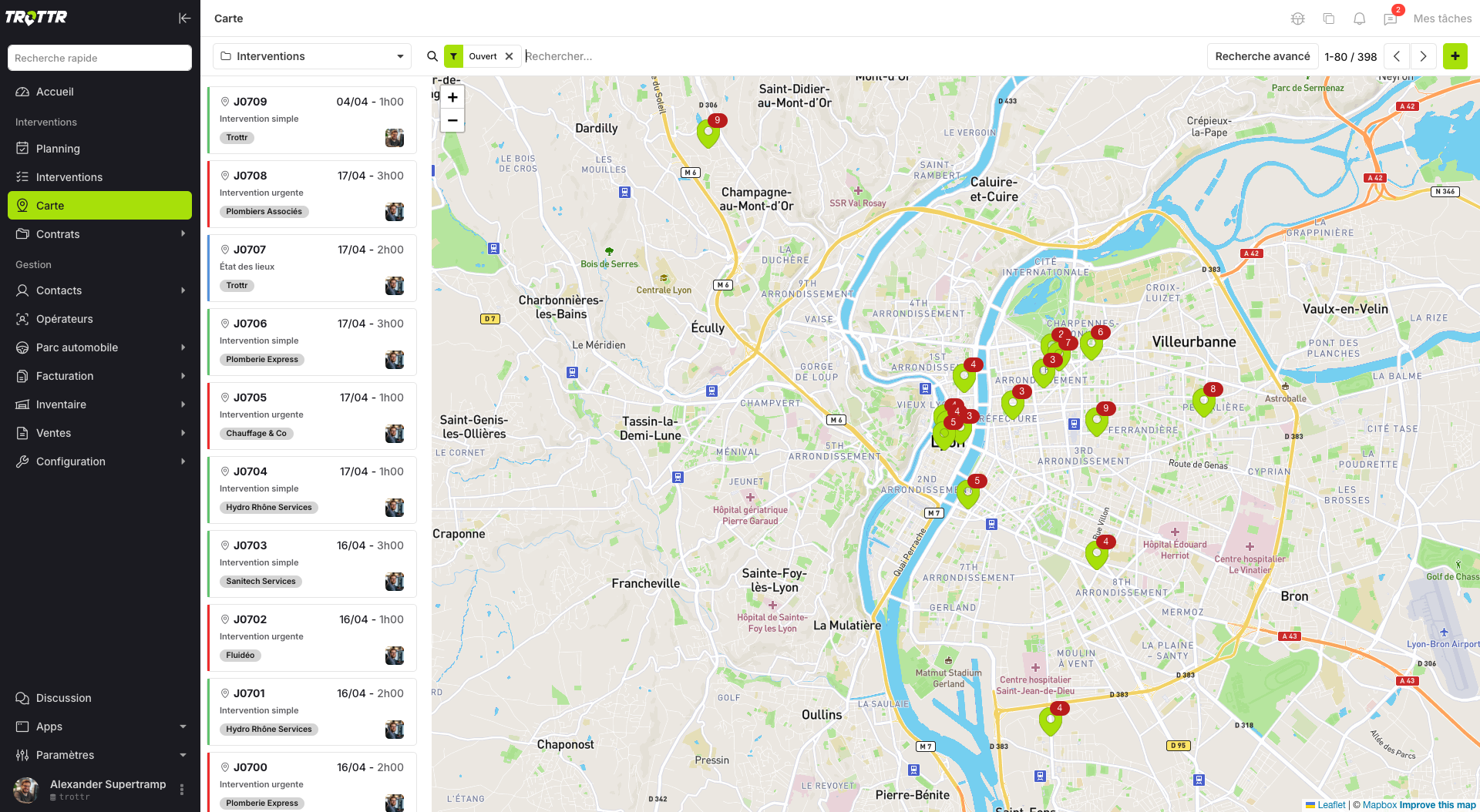Open the Interventions folder dropdown
Screen dimensions: 1480x812
point(312,56)
